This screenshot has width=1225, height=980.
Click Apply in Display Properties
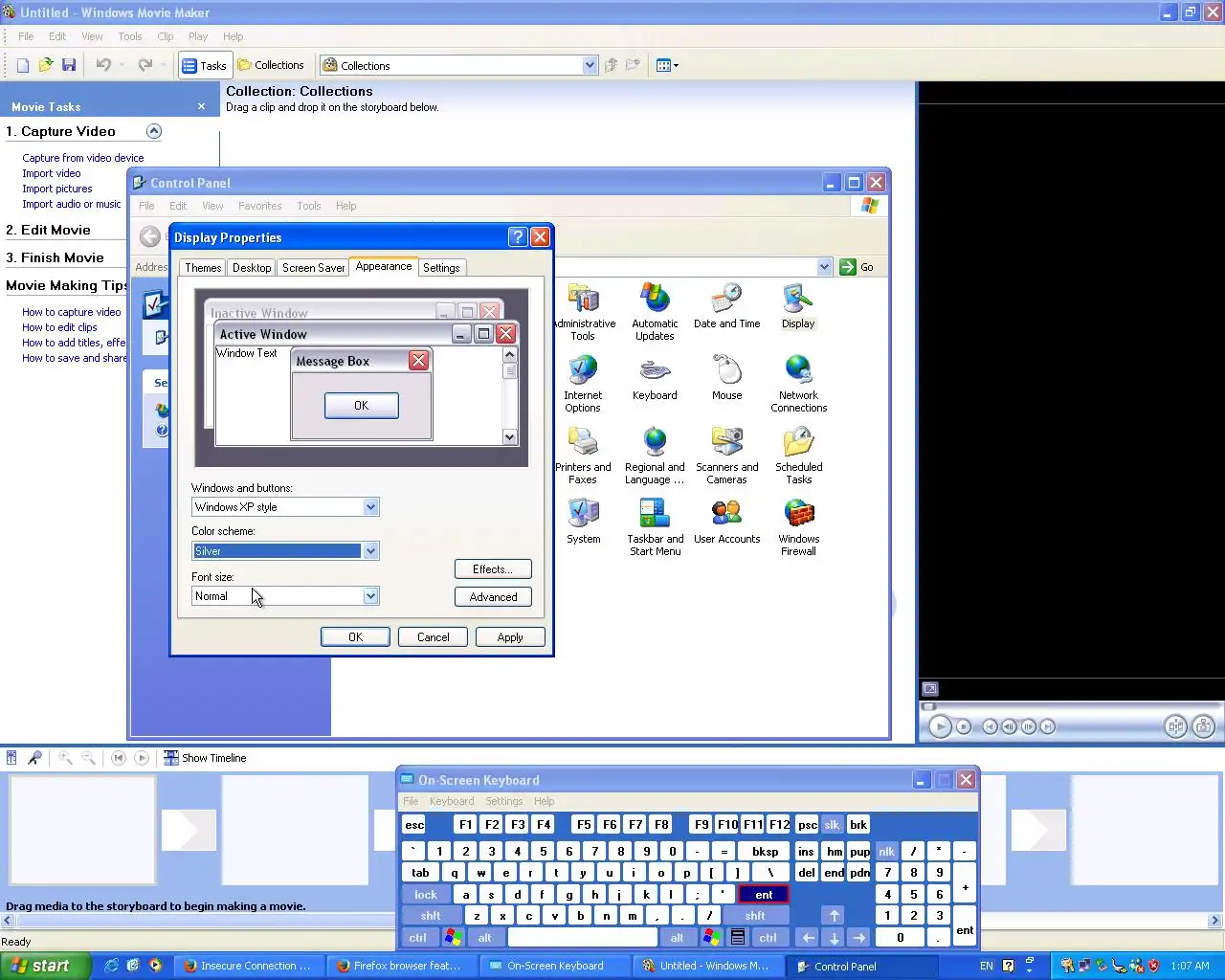(510, 637)
